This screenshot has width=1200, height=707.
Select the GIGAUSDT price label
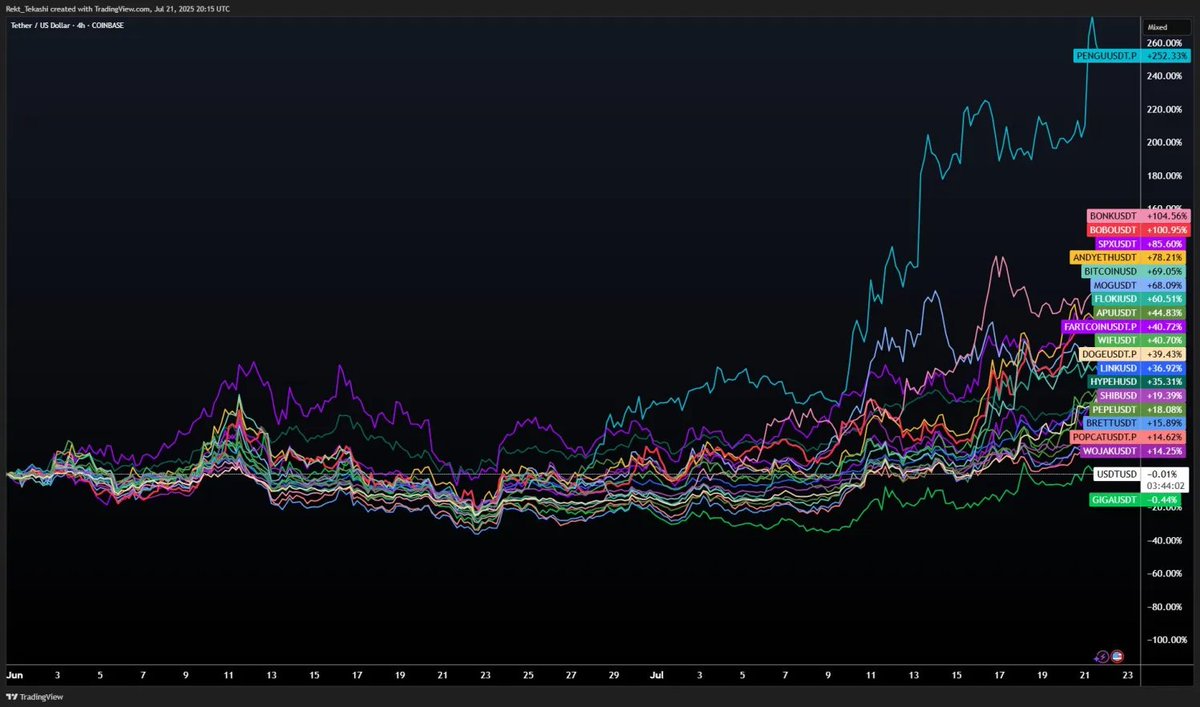tap(1115, 499)
